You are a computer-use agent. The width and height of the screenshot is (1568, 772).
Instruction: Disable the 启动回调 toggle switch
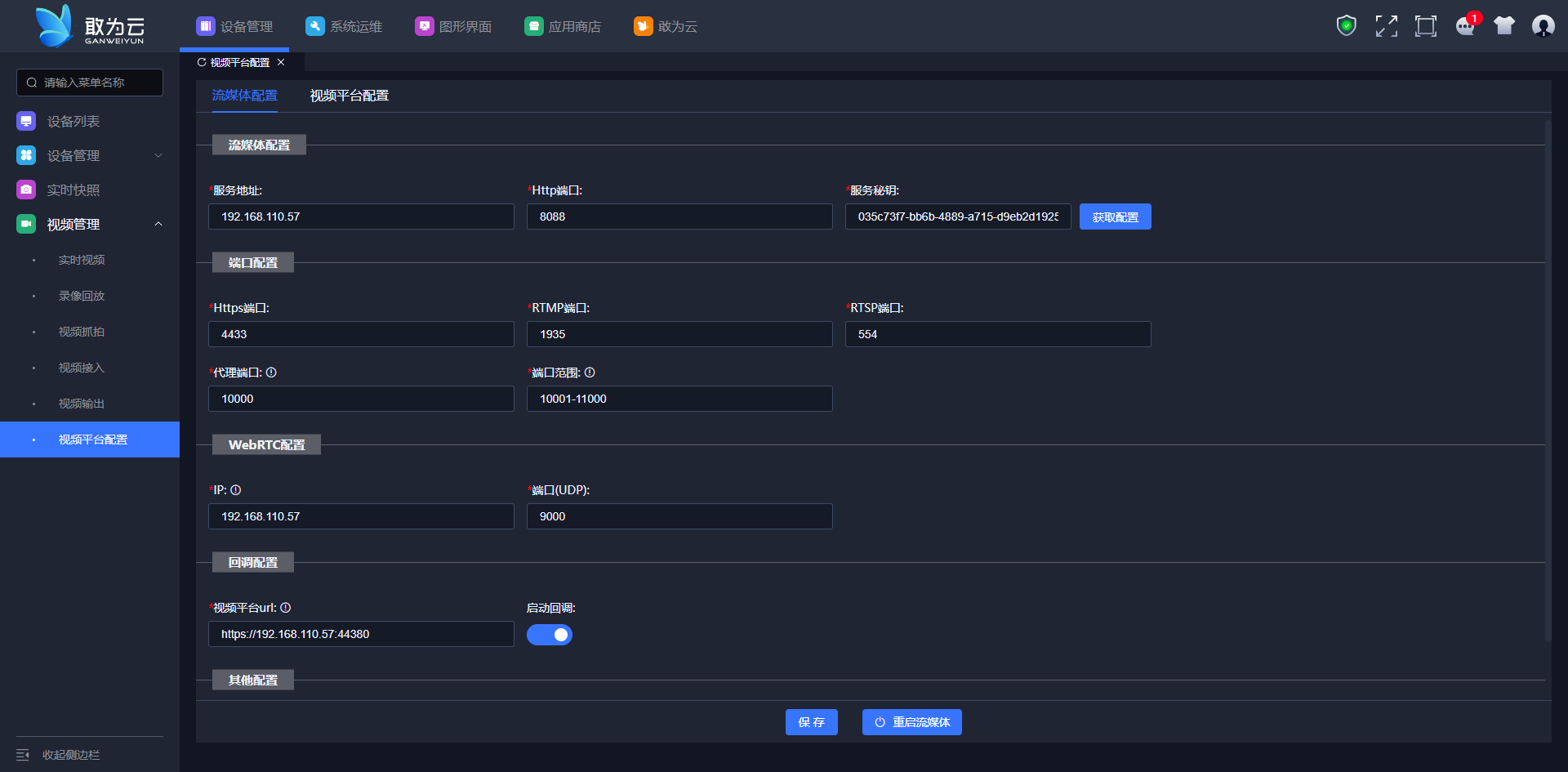(x=550, y=635)
